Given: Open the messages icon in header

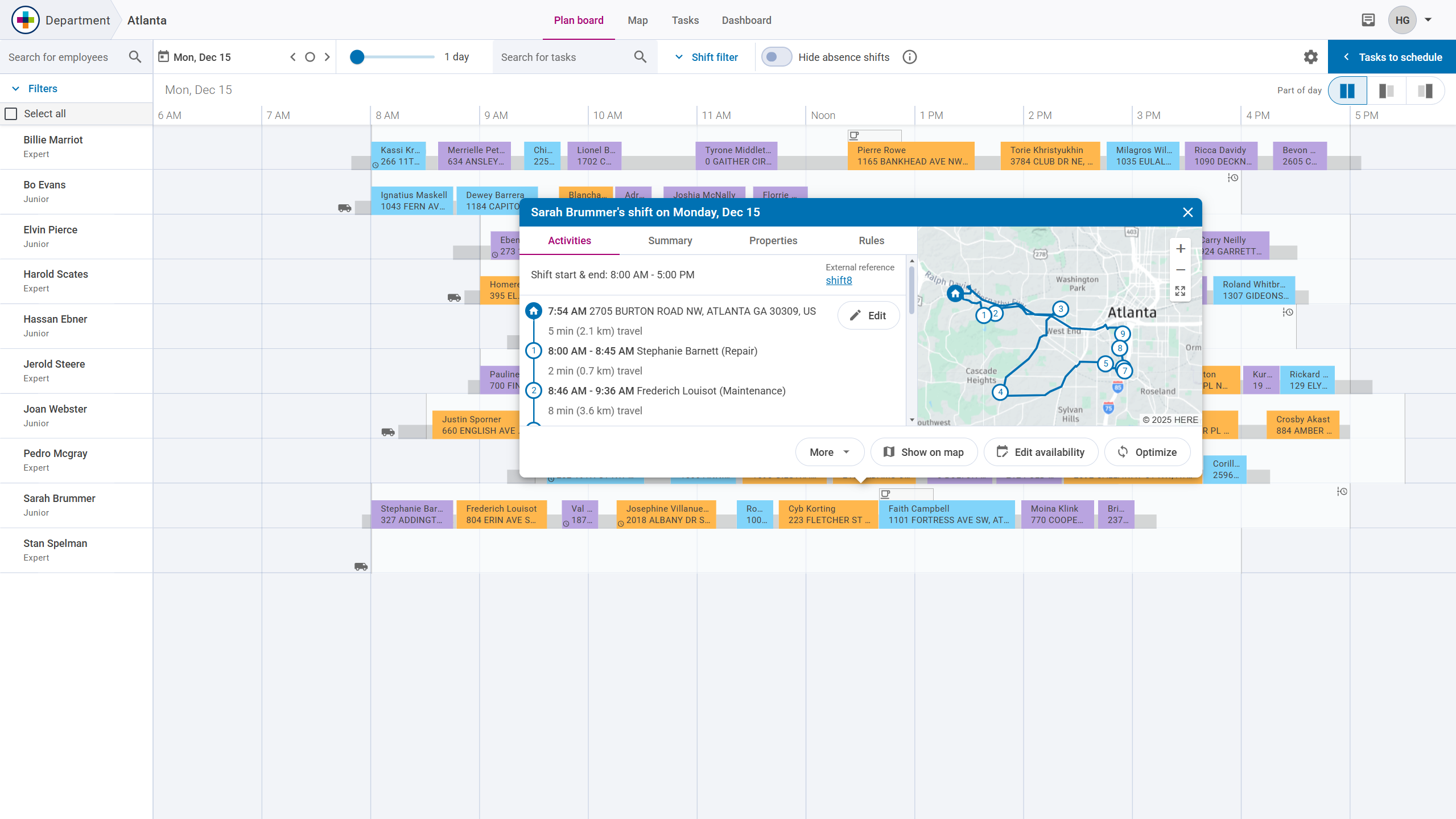Looking at the screenshot, I should pos(1368,20).
